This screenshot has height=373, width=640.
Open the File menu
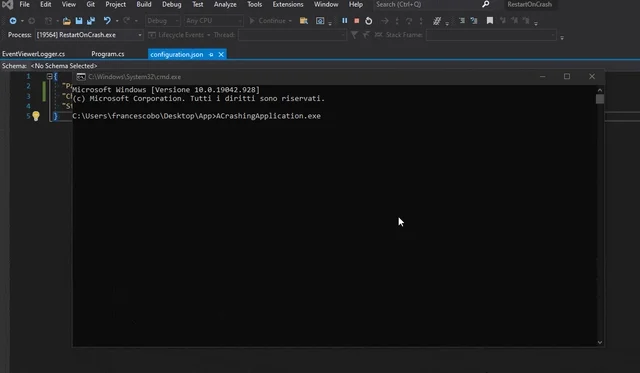point(24,4)
